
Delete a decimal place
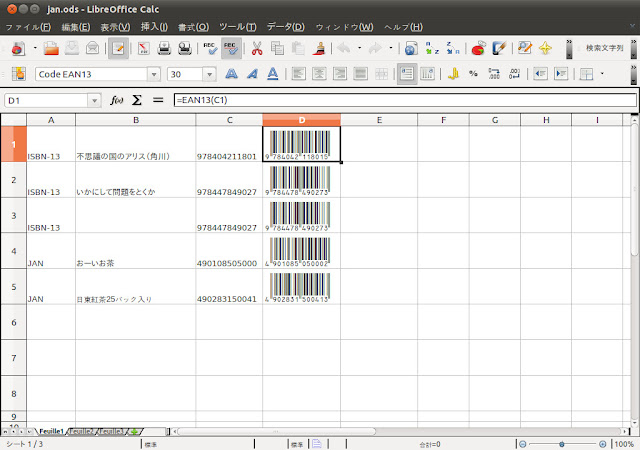click(x=515, y=74)
